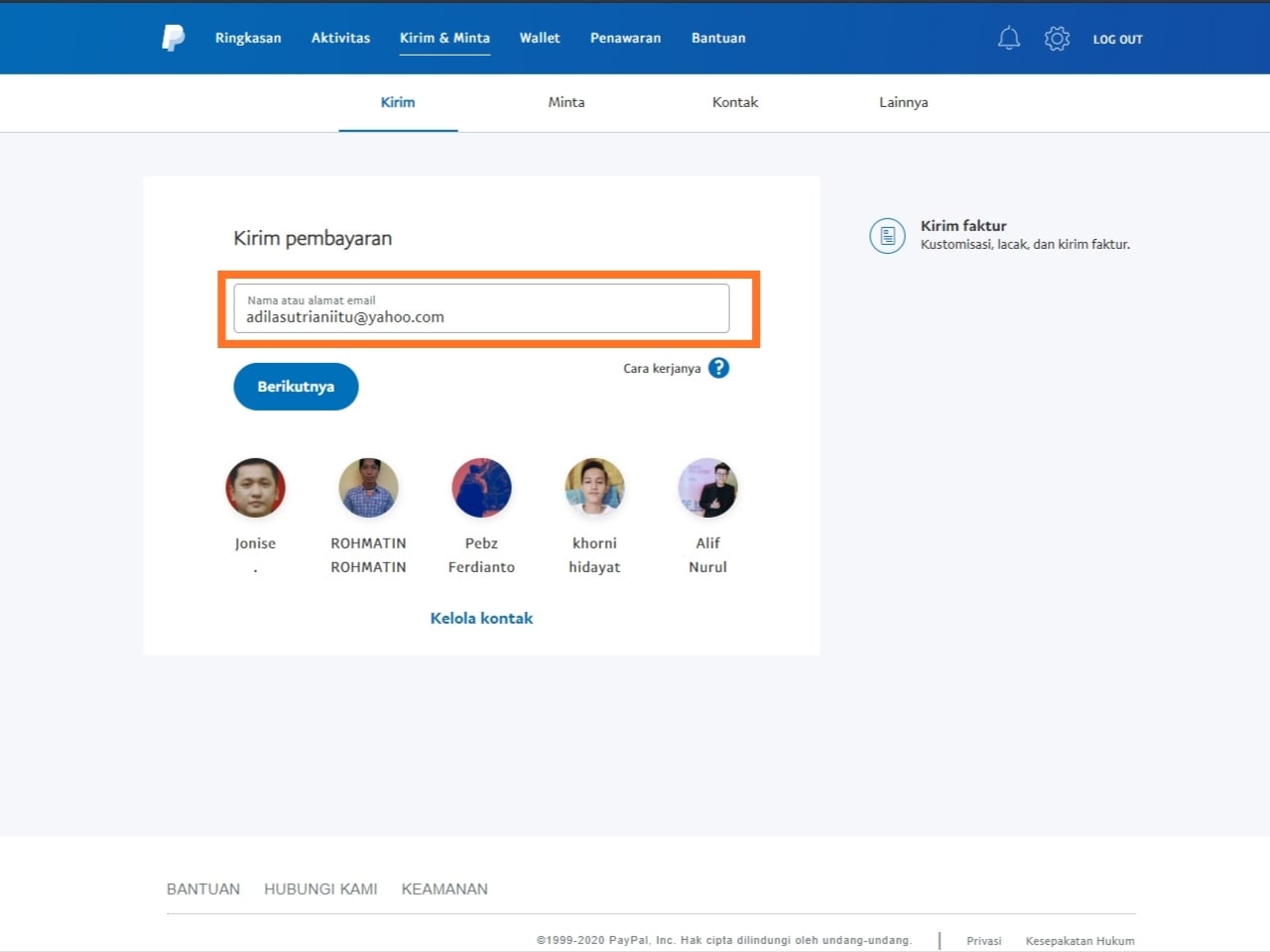
Task: Click LOG OUT
Action: [x=1117, y=40]
